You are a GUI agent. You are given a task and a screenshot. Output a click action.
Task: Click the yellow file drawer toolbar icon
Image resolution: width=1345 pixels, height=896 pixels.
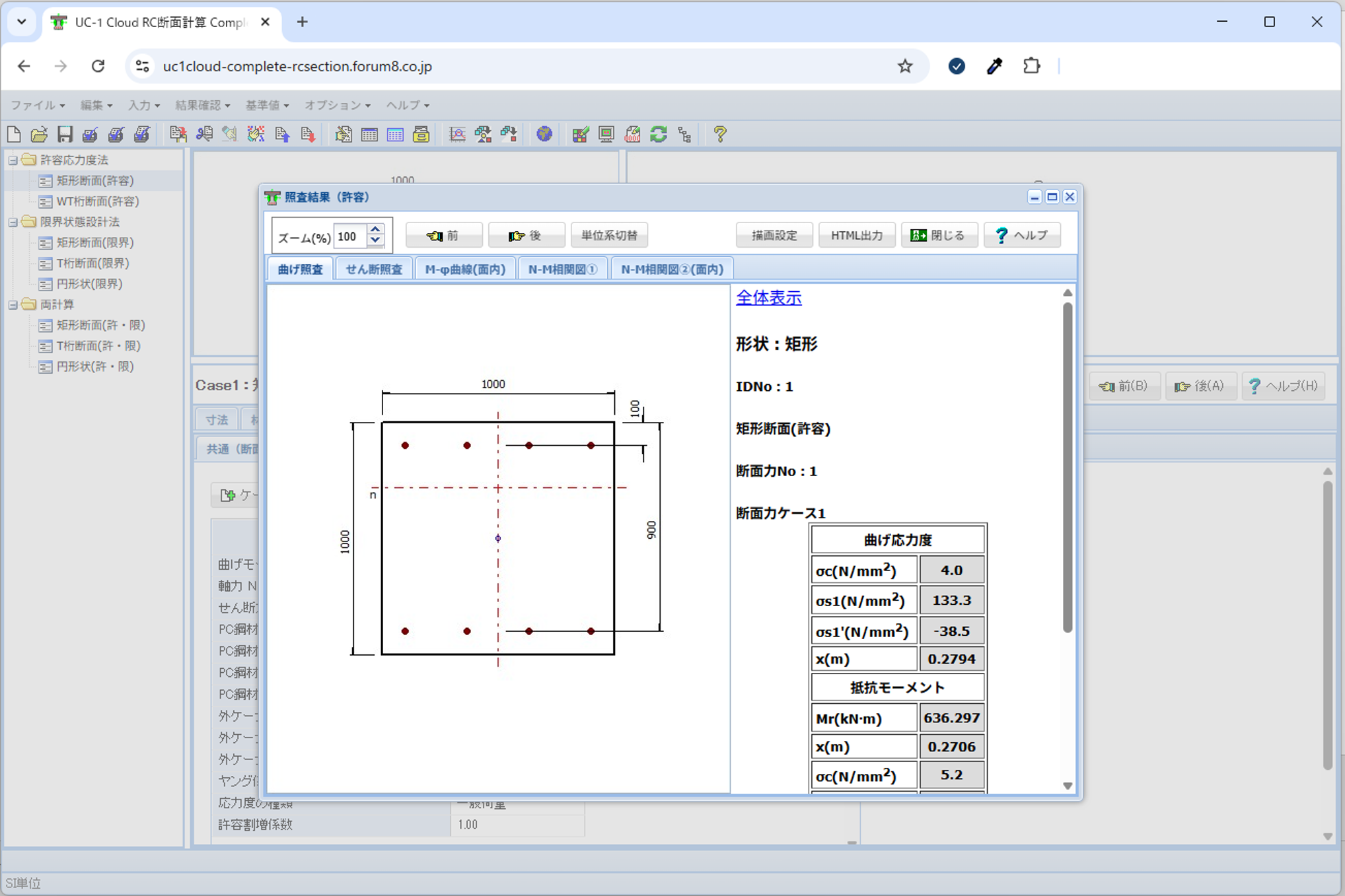point(421,135)
